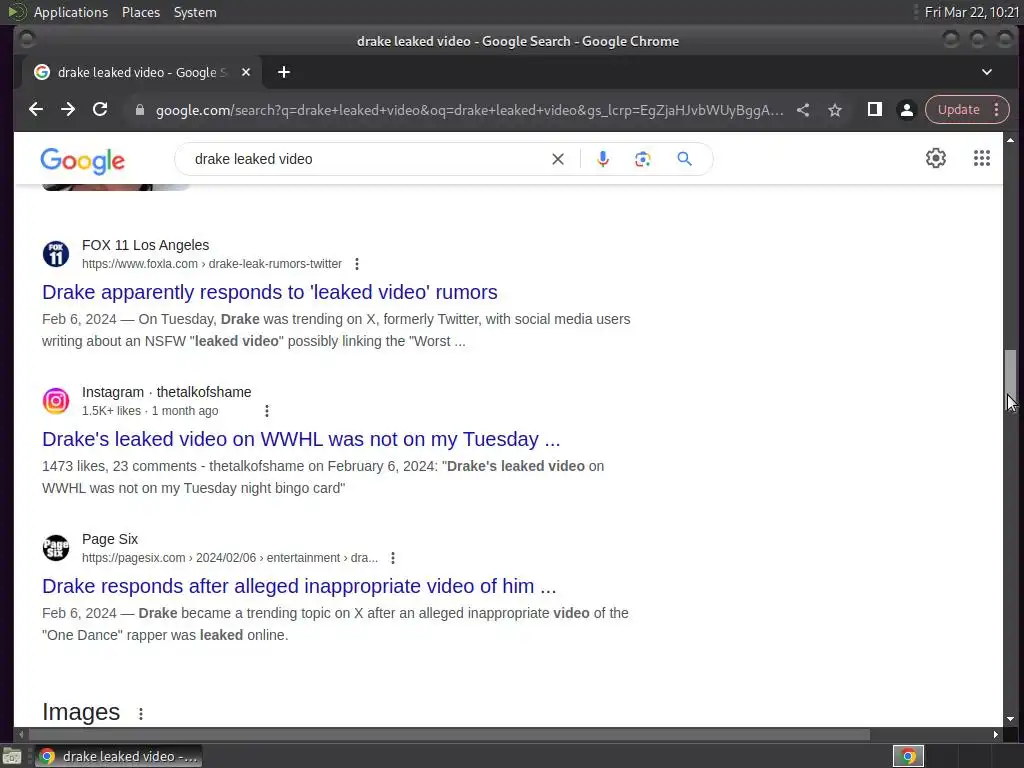Click the Instagram result favicon
Image resolution: width=1024 pixels, height=768 pixels.
pyautogui.click(x=56, y=401)
